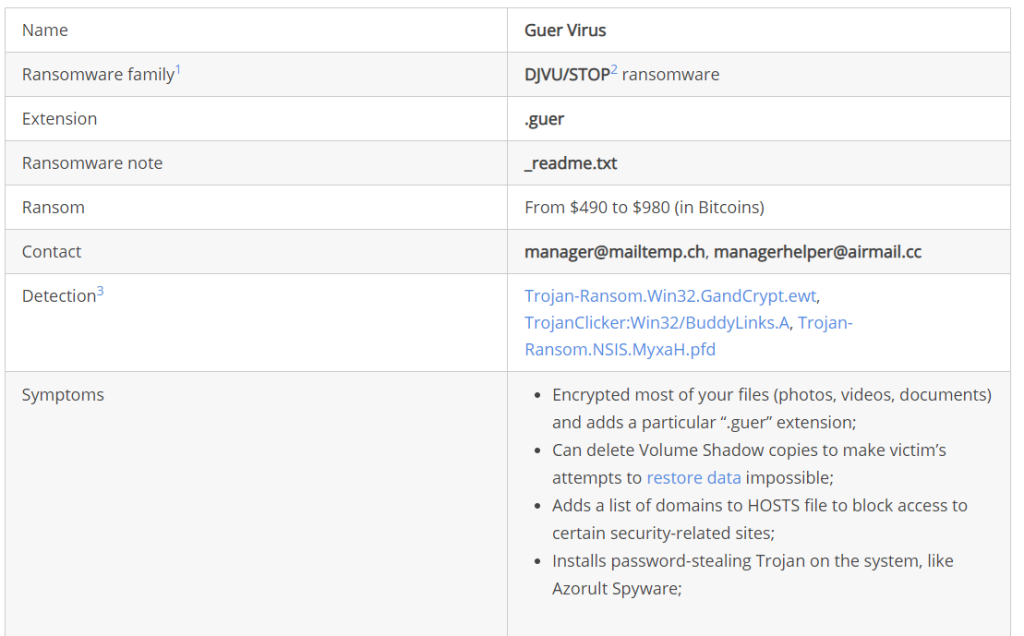Open footnote 1 beside Ransomware family
Viewport: 1024px width, 636px height.
coord(178,69)
